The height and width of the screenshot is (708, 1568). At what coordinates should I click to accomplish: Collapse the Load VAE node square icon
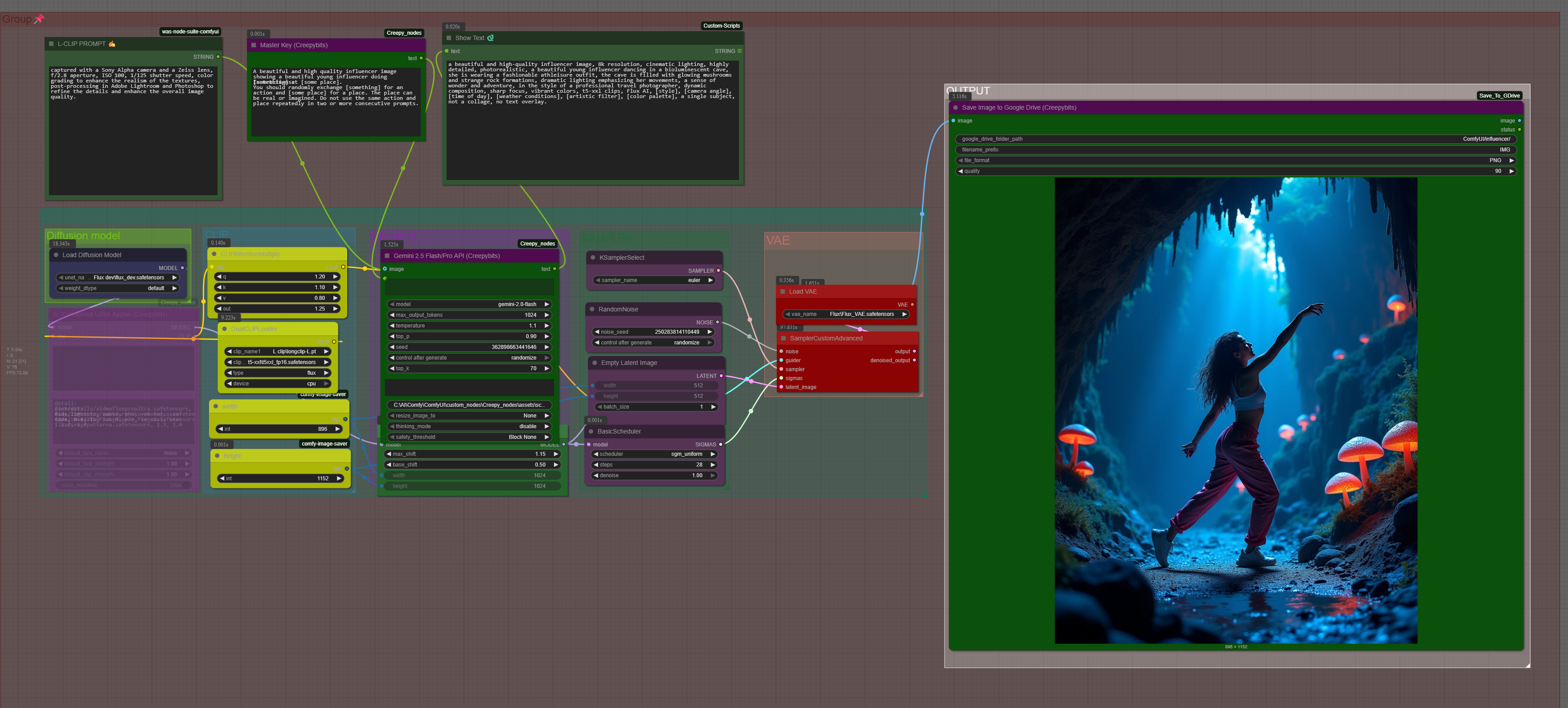(783, 291)
